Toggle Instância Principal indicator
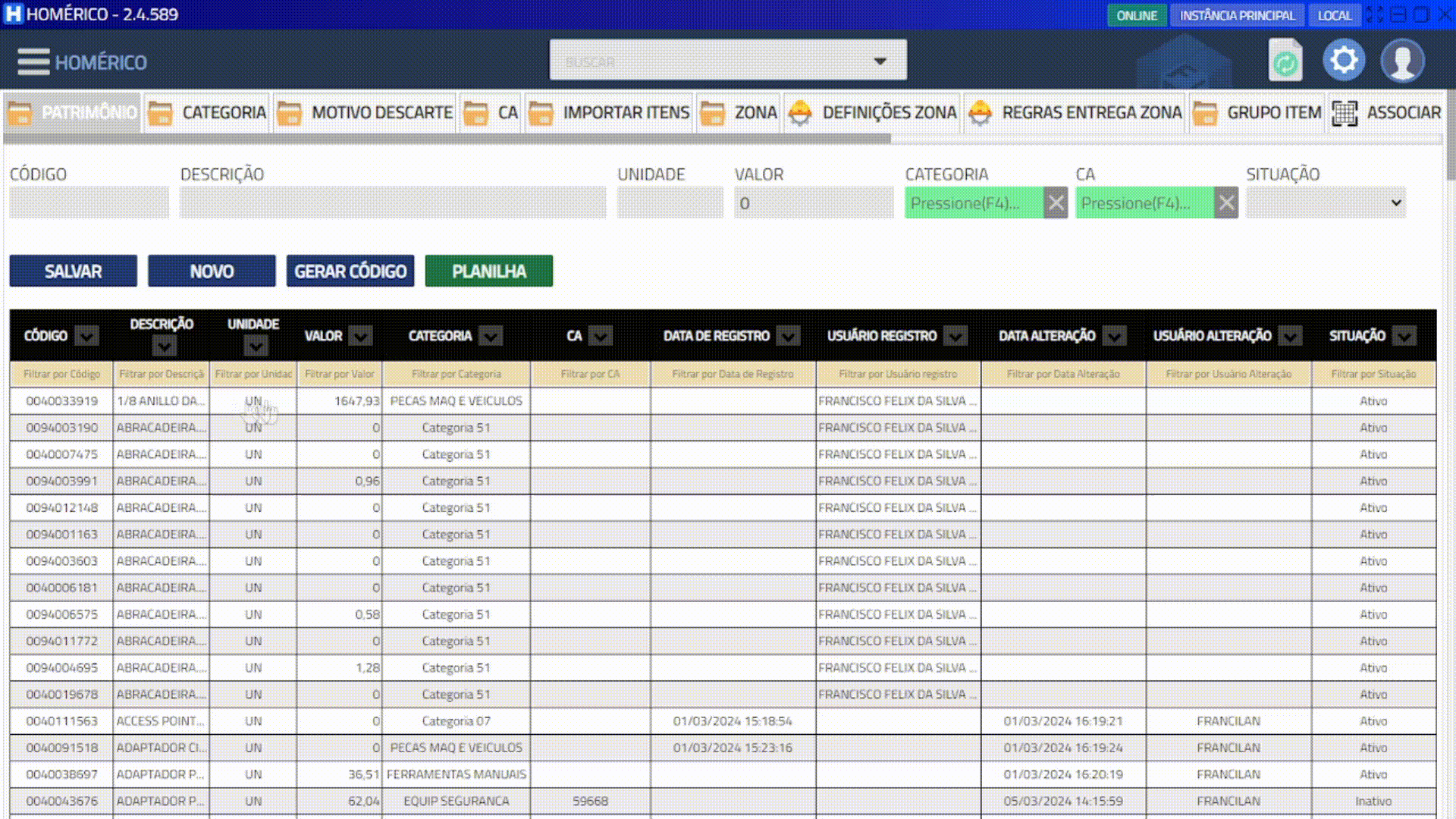 tap(1237, 15)
